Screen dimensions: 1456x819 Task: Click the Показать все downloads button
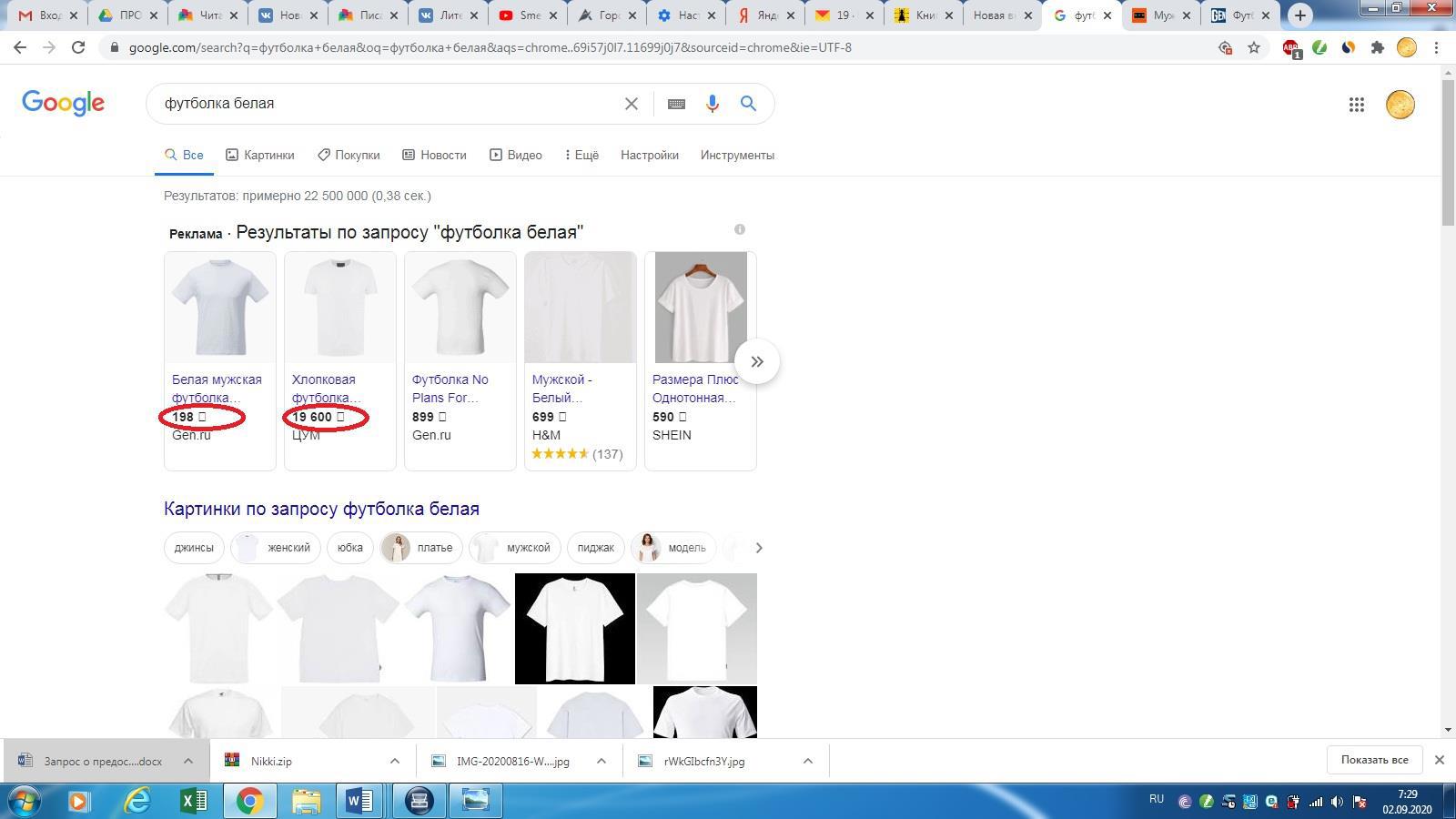[1374, 760]
